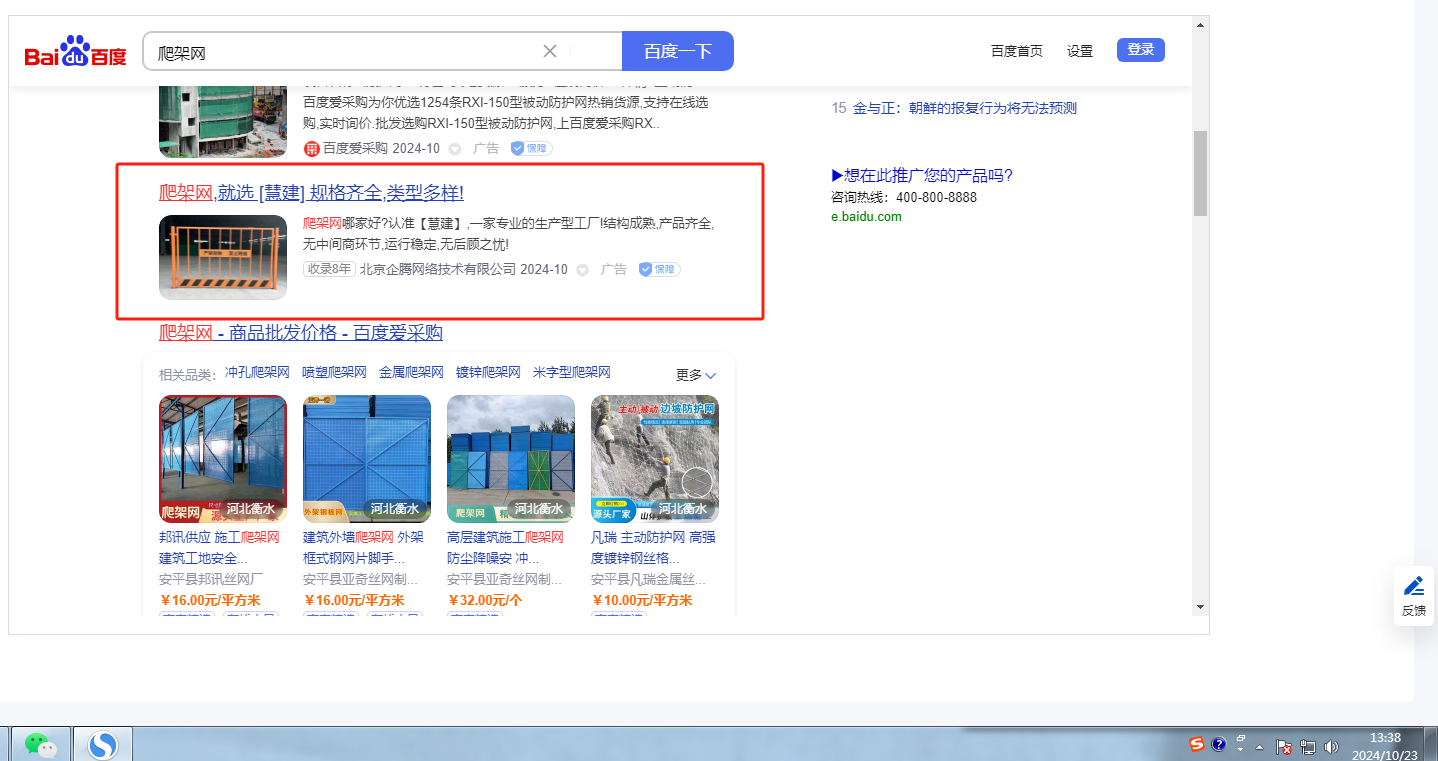
Task: Open the 金与正 news headline link
Action: point(965,108)
